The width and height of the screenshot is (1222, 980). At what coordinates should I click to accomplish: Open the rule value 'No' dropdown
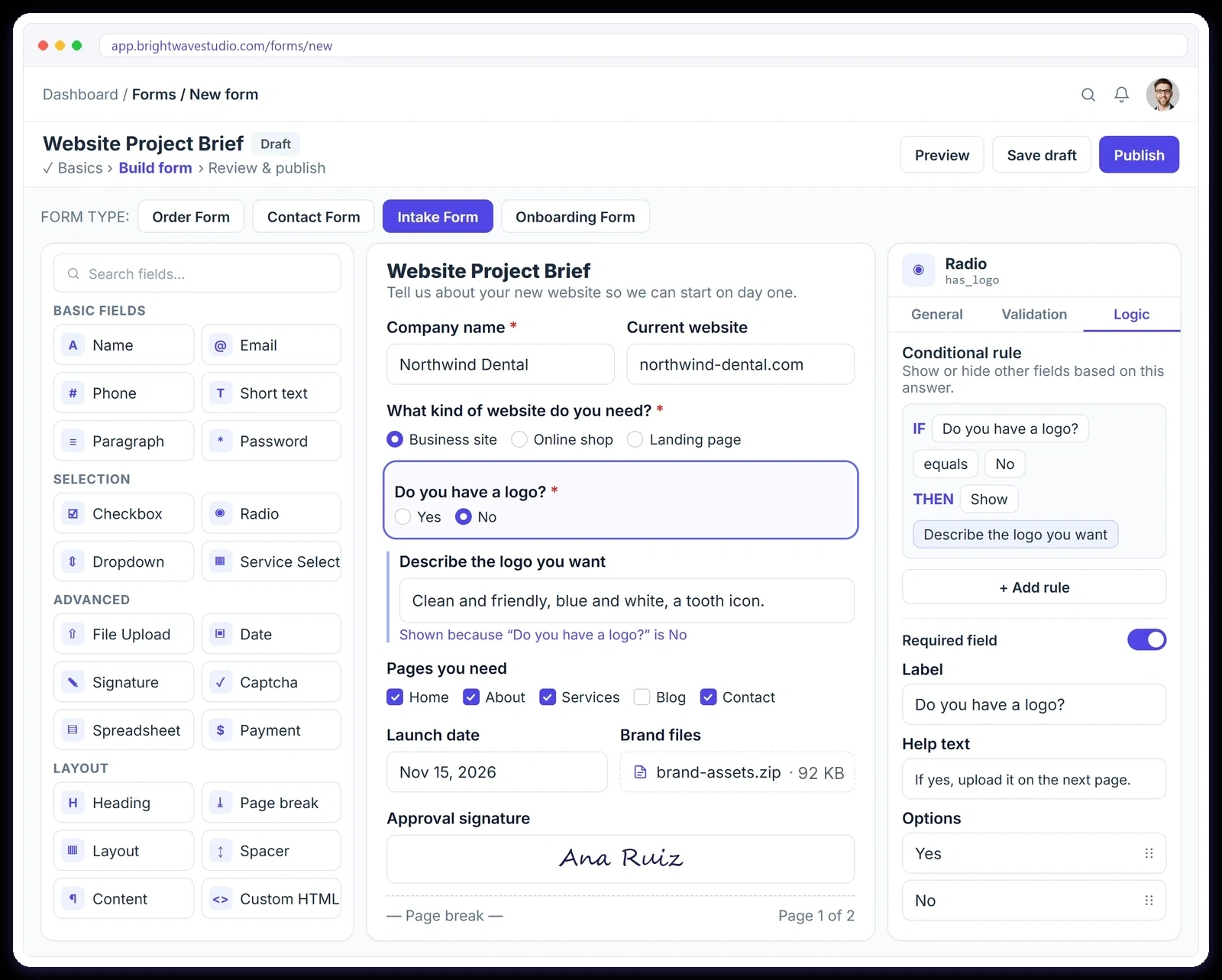click(x=1004, y=464)
